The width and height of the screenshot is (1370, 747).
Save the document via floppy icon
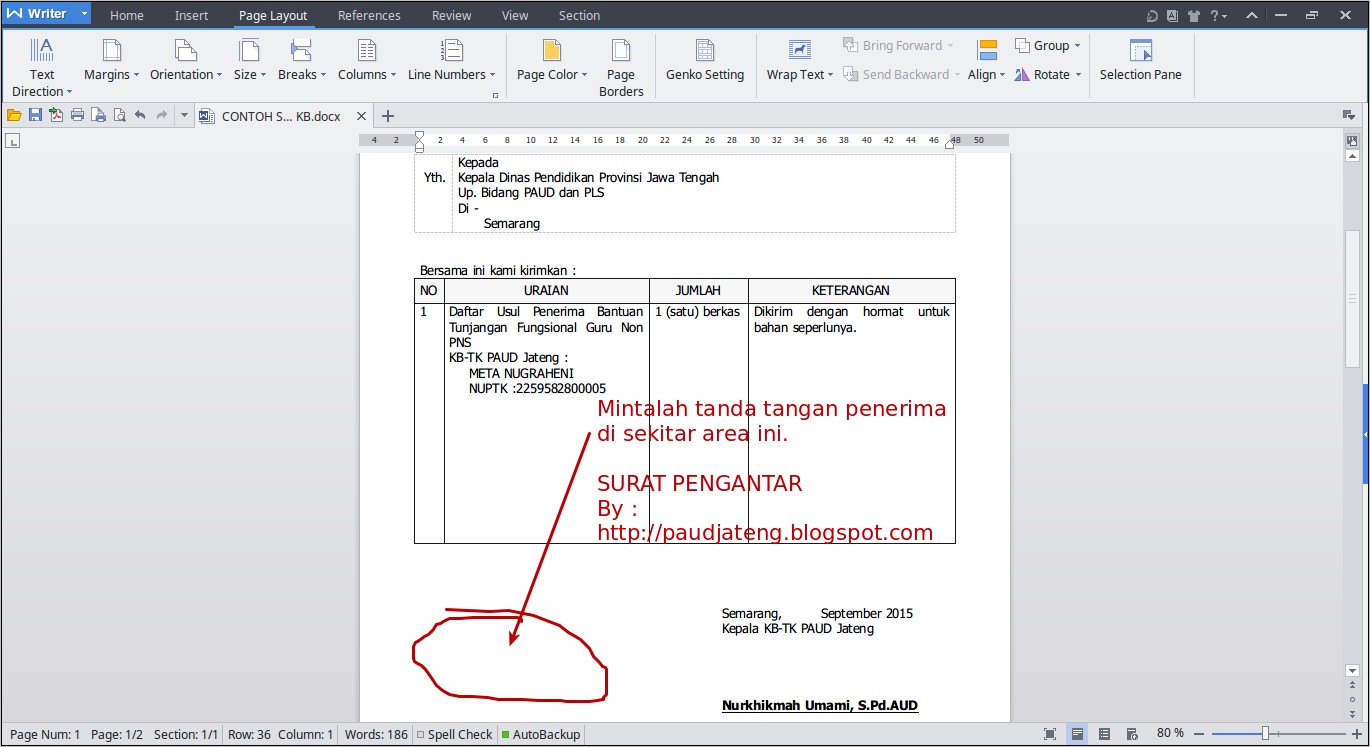pyautogui.click(x=35, y=116)
